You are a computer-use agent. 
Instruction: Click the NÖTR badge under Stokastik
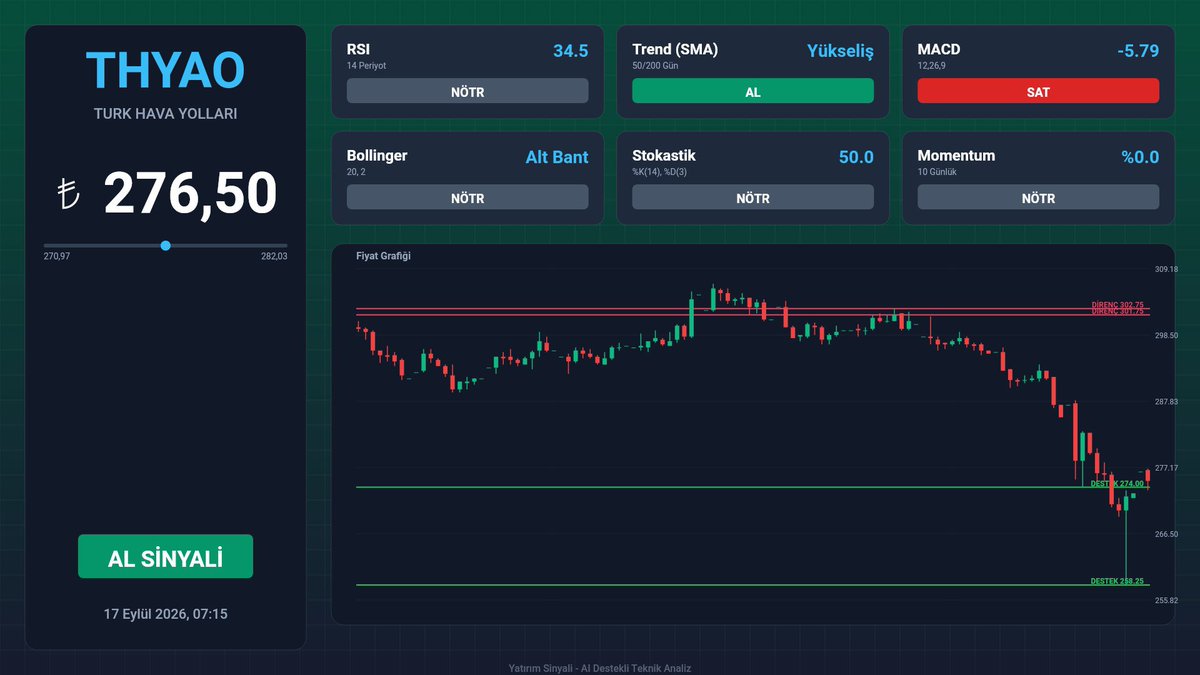point(753,198)
